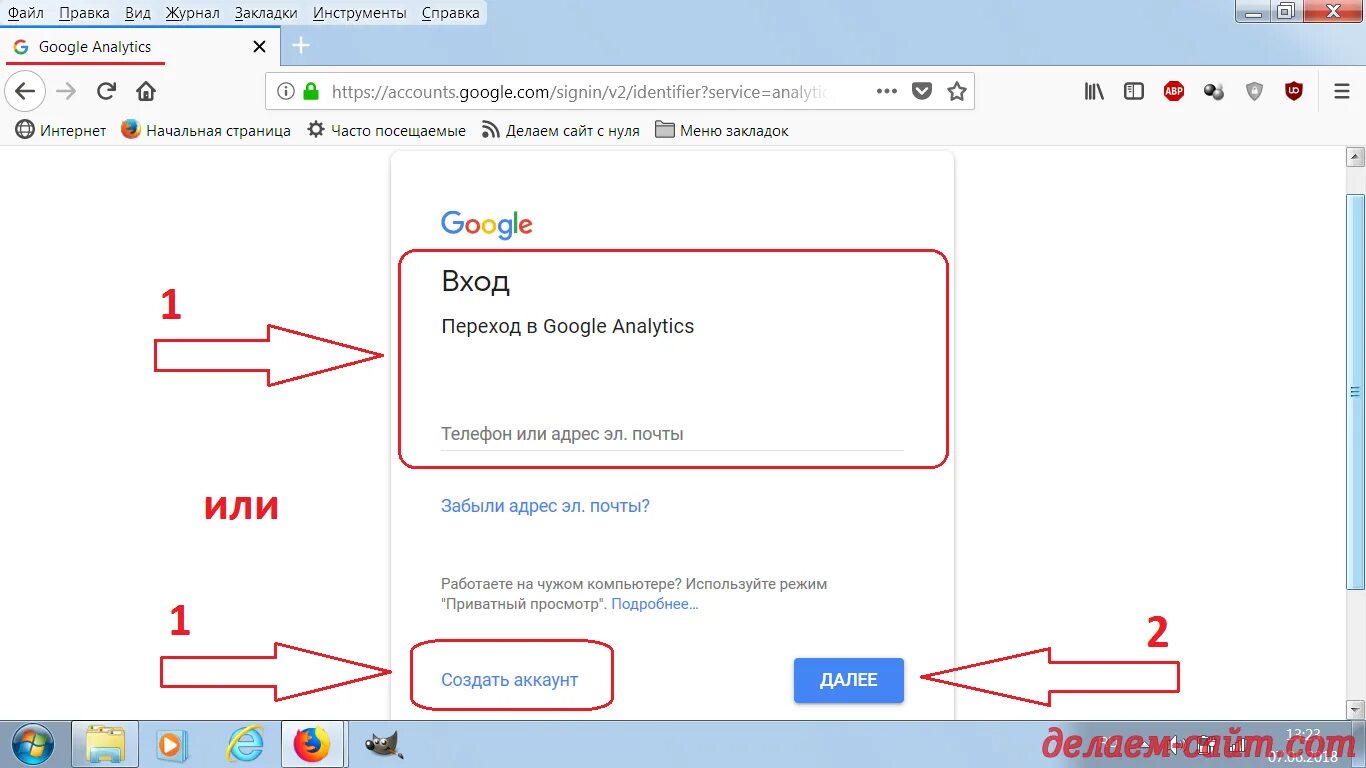Switch to Firefox in taskbar
The image size is (1366, 768).
tap(312, 744)
